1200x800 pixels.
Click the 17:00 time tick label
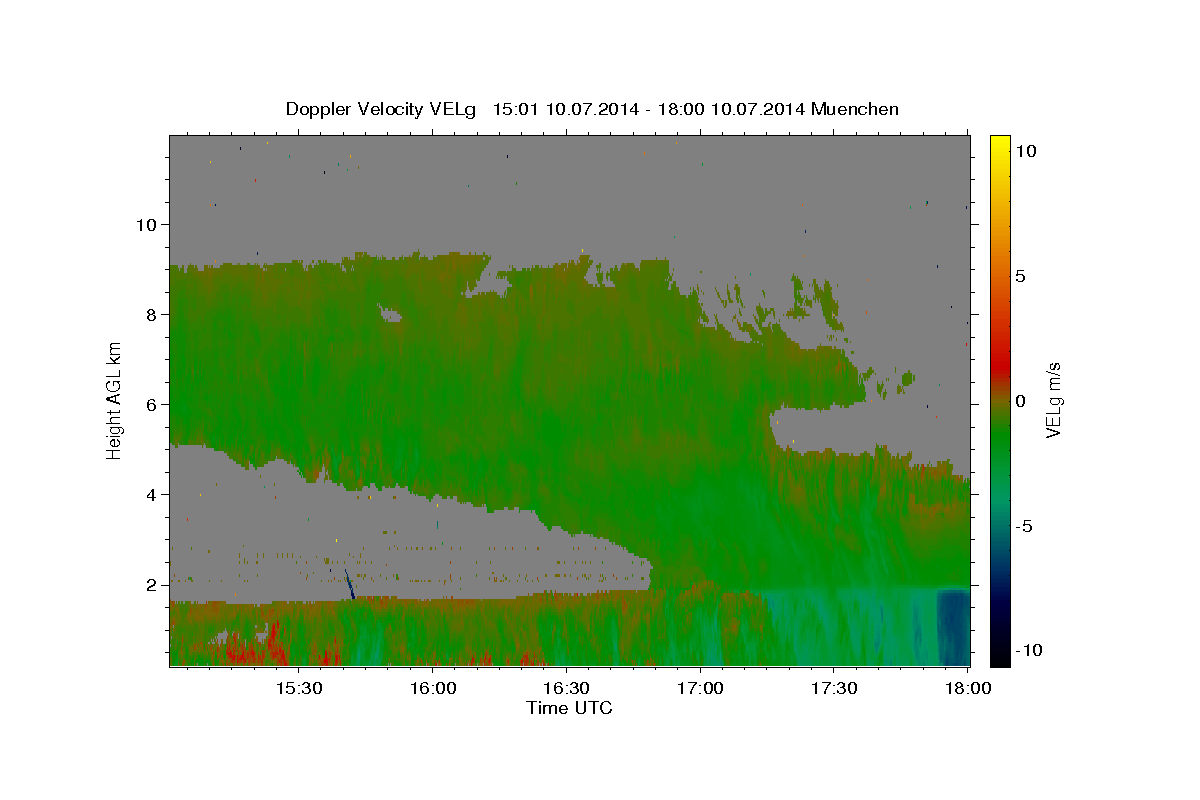700,689
